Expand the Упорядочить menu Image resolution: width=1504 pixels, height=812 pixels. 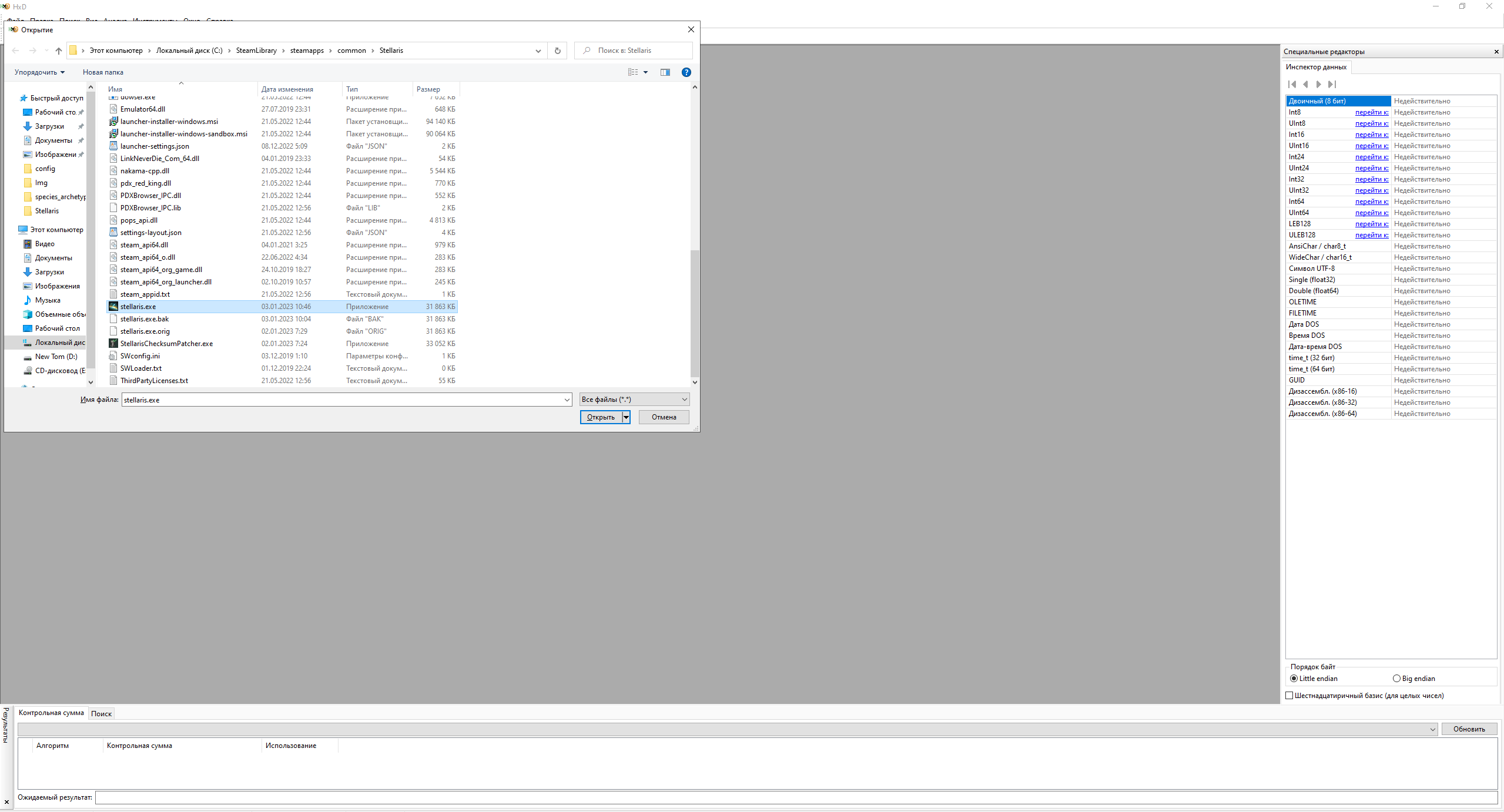point(39,72)
